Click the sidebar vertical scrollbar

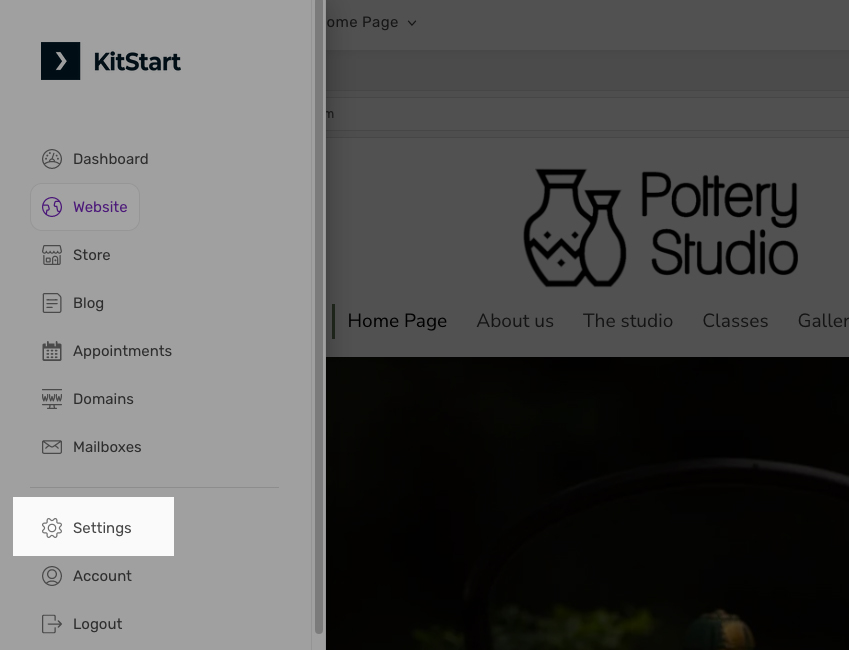tap(319, 317)
